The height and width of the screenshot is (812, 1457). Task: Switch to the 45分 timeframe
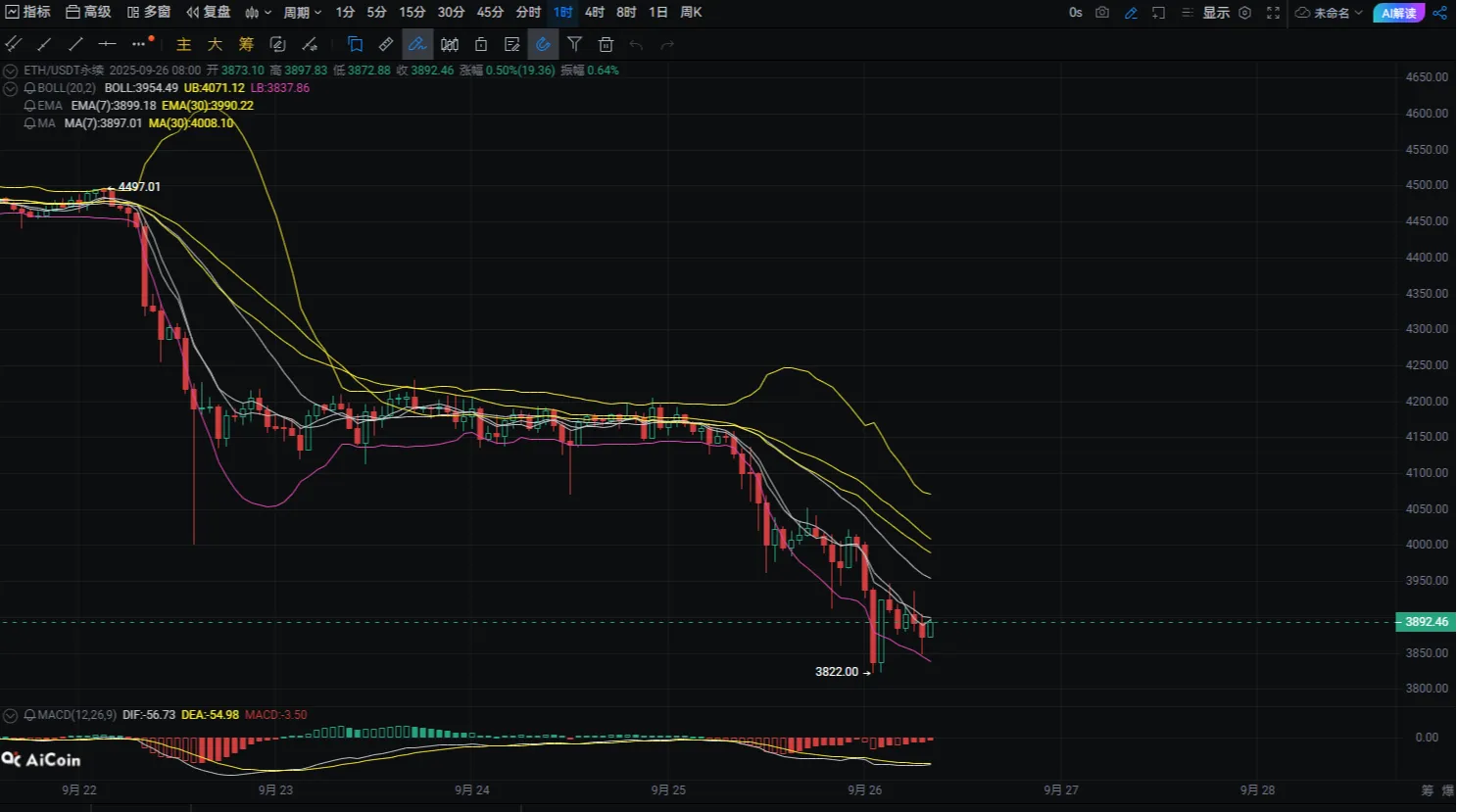coord(490,13)
